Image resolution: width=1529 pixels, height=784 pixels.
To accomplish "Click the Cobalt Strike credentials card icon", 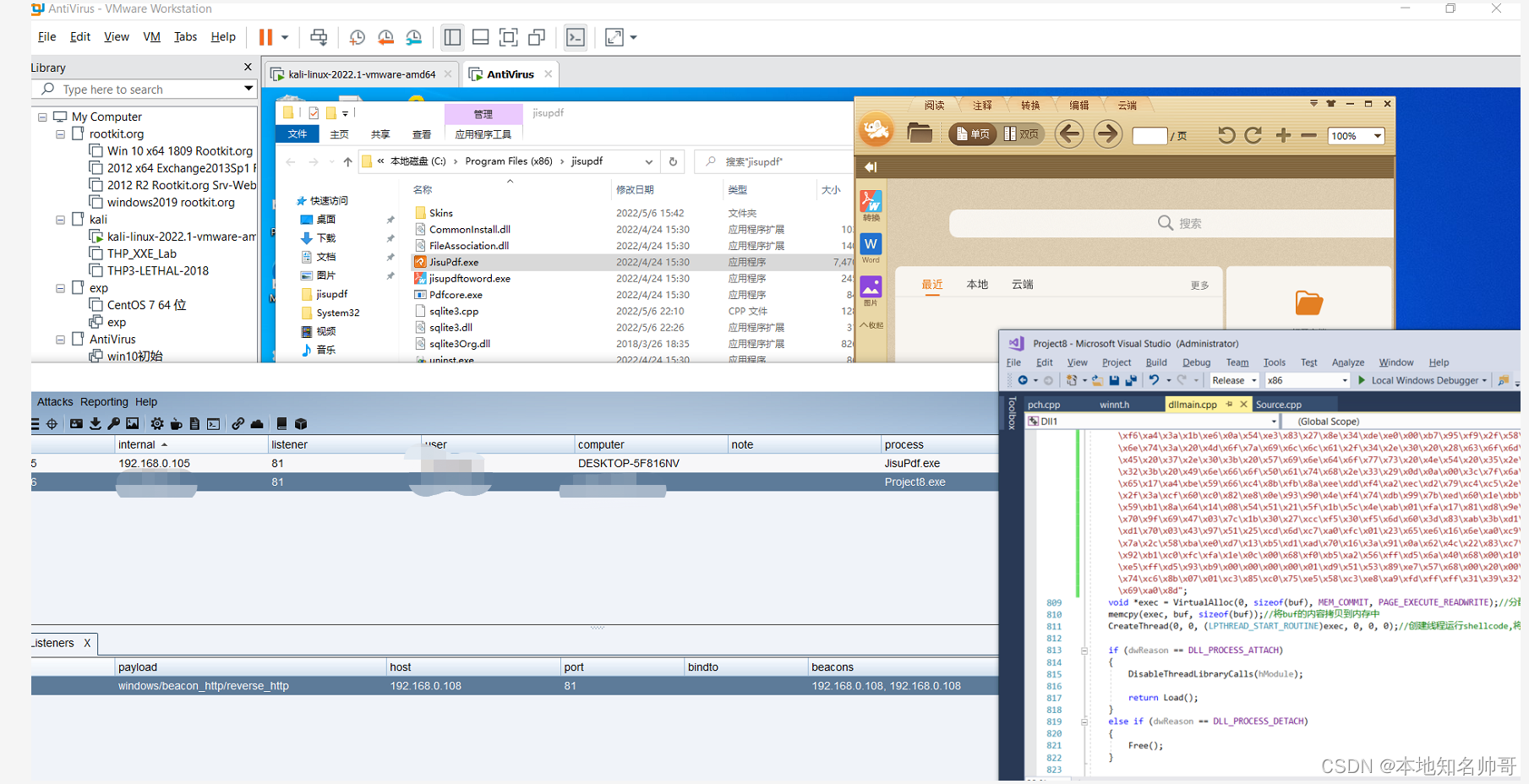I will [76, 424].
